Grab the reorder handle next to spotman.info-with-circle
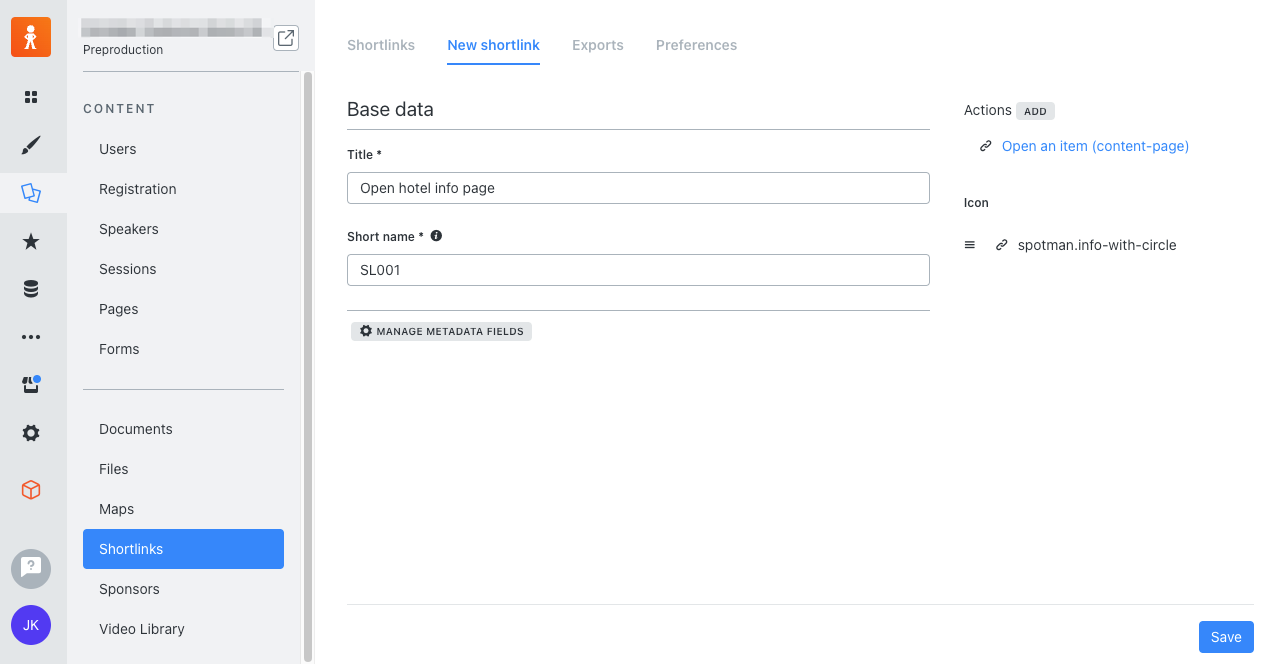The image size is (1272, 664). tap(970, 245)
